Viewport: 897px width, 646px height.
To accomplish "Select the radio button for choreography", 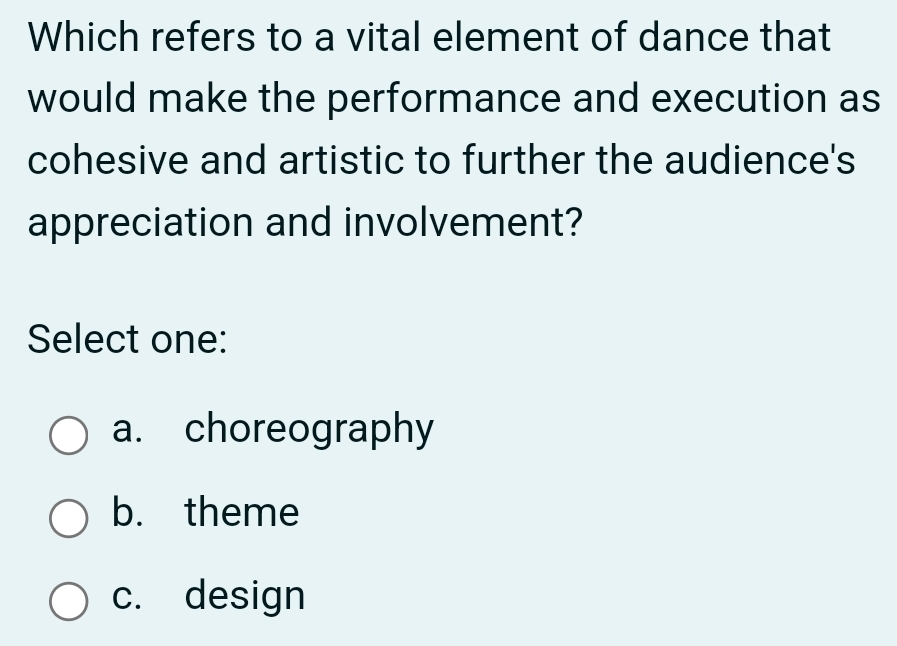I will point(69,436).
